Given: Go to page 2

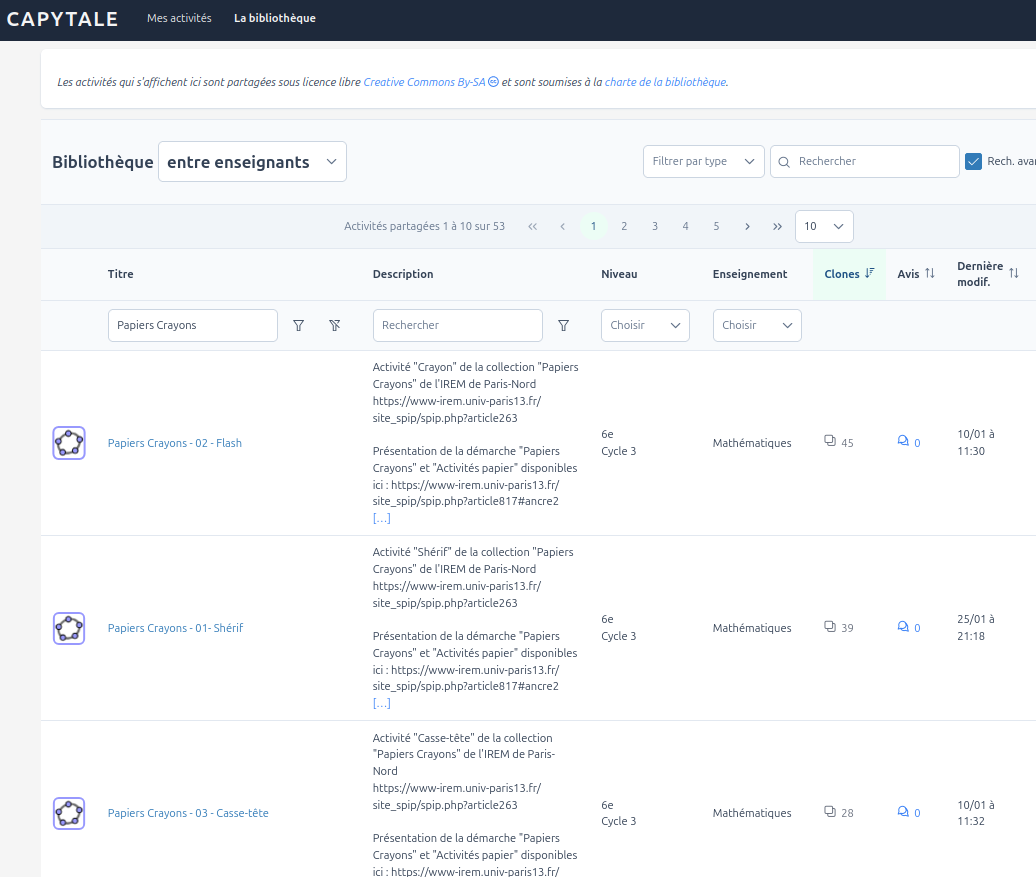Looking at the screenshot, I should click(624, 226).
